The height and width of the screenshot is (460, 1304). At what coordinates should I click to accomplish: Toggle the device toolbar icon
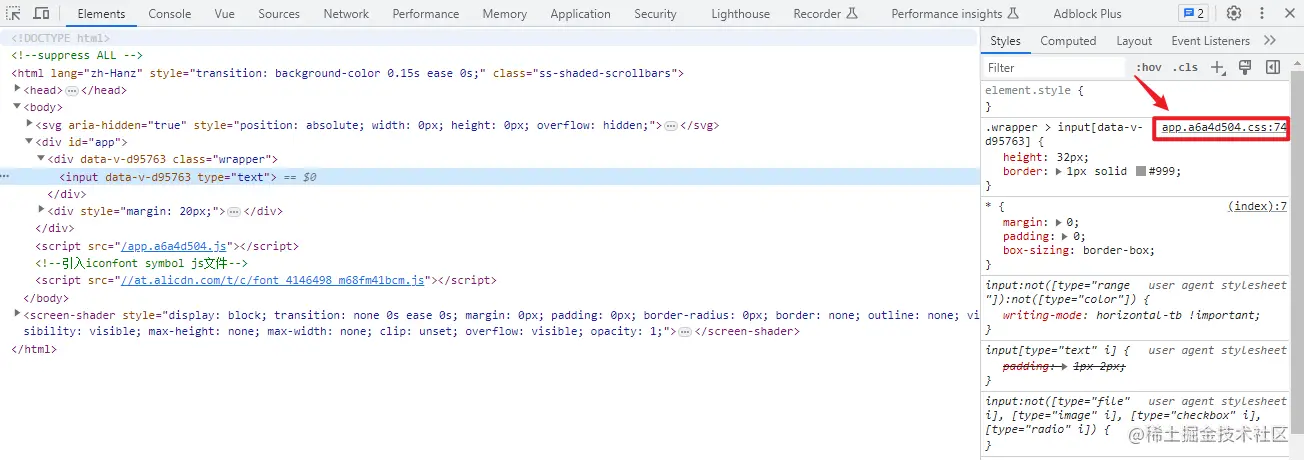click(42, 13)
